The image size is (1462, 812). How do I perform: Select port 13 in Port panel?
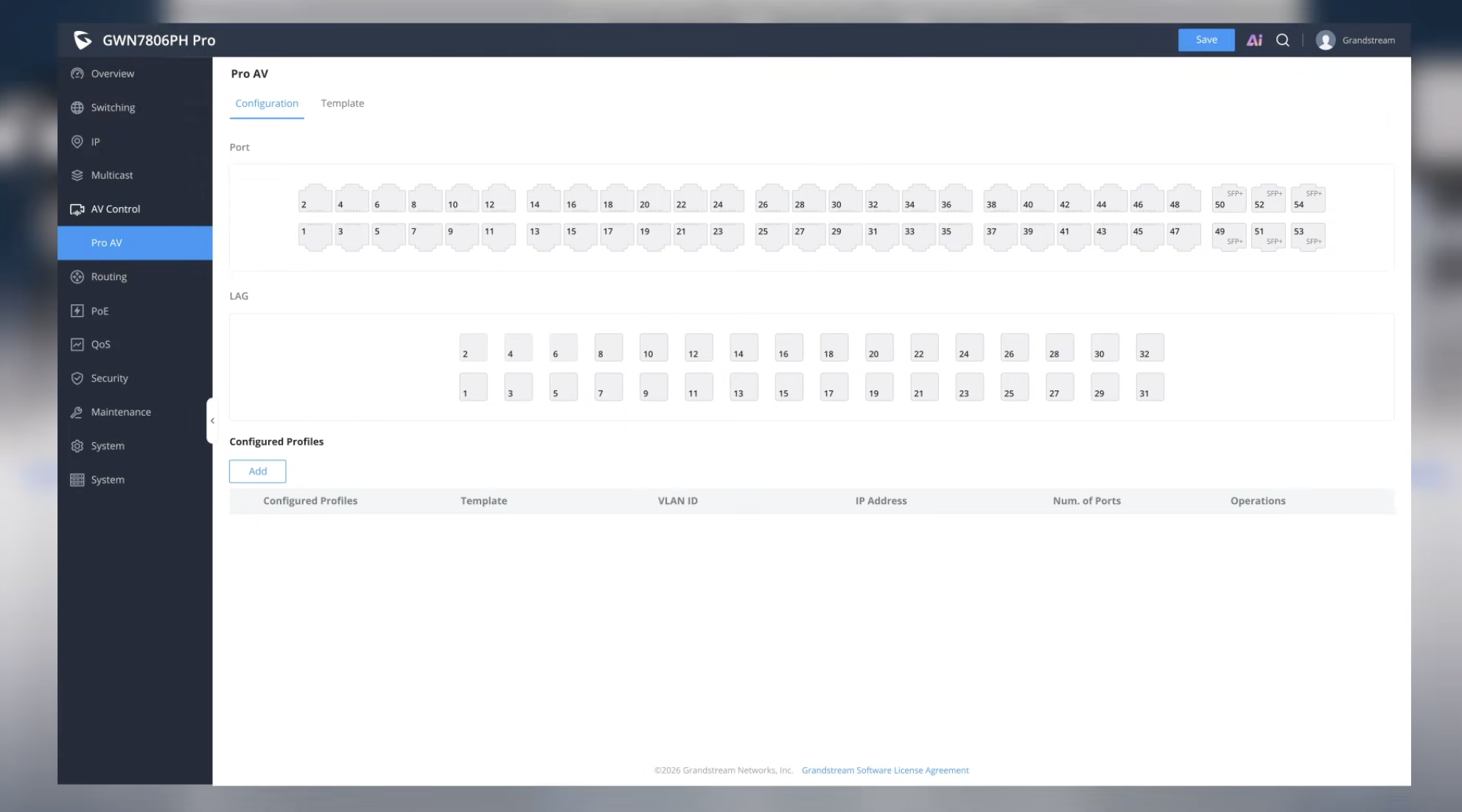click(x=544, y=237)
